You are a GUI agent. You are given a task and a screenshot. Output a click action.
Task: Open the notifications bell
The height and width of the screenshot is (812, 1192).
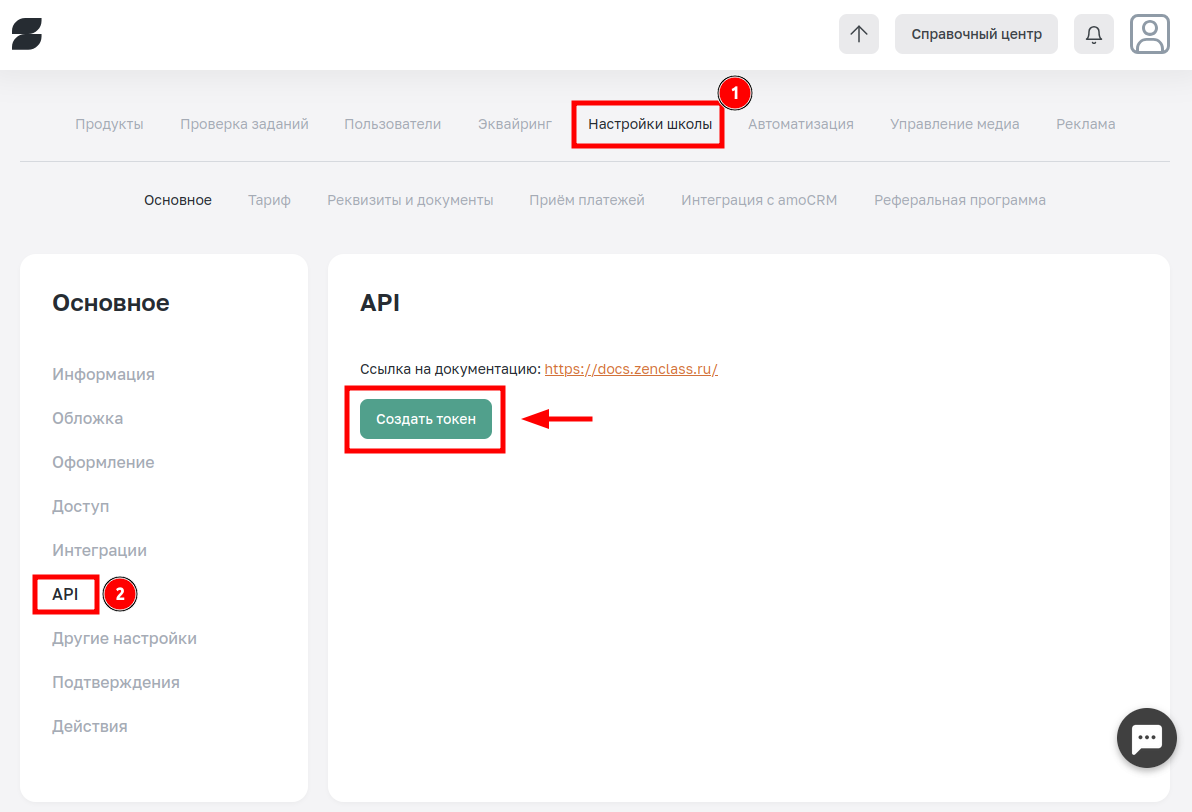point(1093,34)
